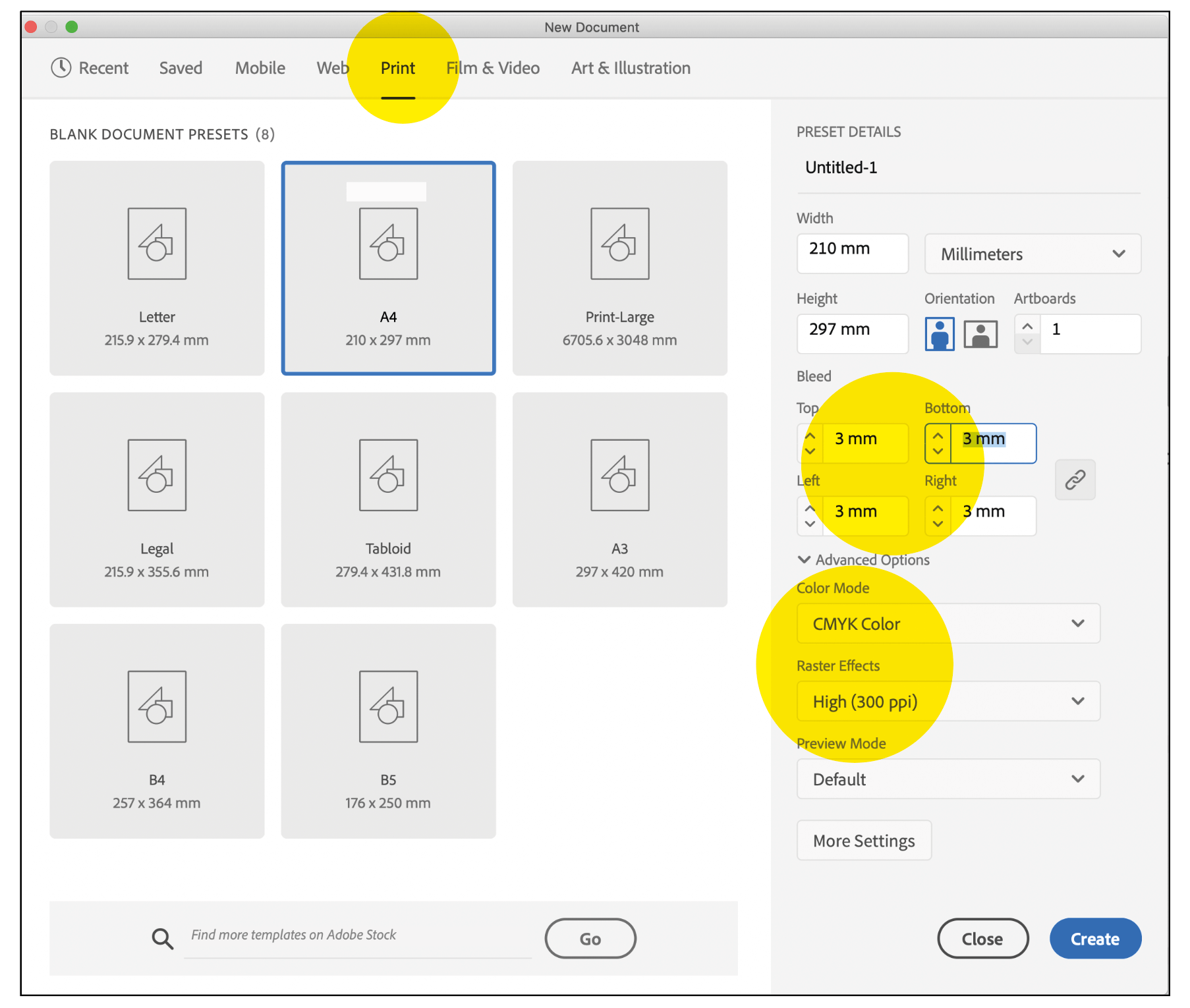Set orientation to portrait
The width and height of the screenshot is (1190, 1008).
click(x=939, y=334)
